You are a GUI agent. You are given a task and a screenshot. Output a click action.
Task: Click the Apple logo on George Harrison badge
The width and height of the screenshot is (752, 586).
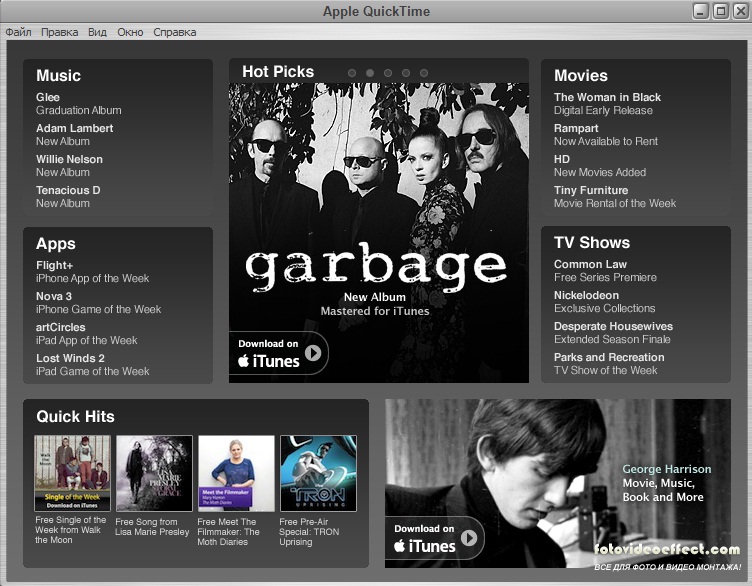(x=400, y=545)
